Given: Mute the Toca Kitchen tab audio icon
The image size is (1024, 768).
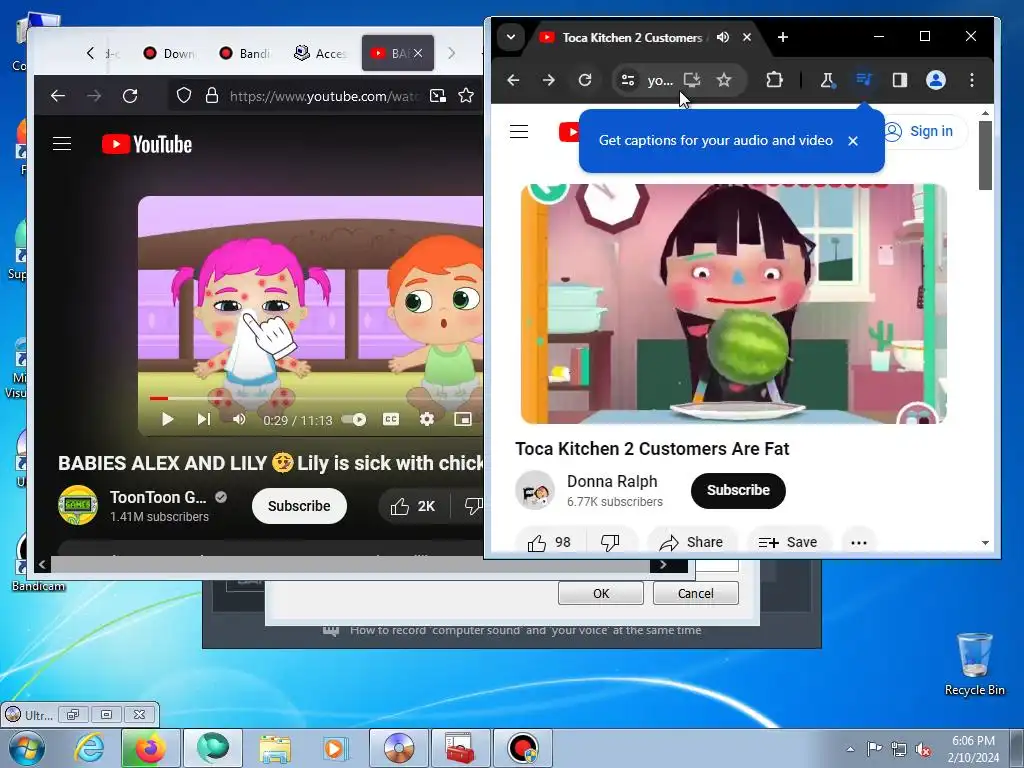Looking at the screenshot, I should pyautogui.click(x=722, y=37).
